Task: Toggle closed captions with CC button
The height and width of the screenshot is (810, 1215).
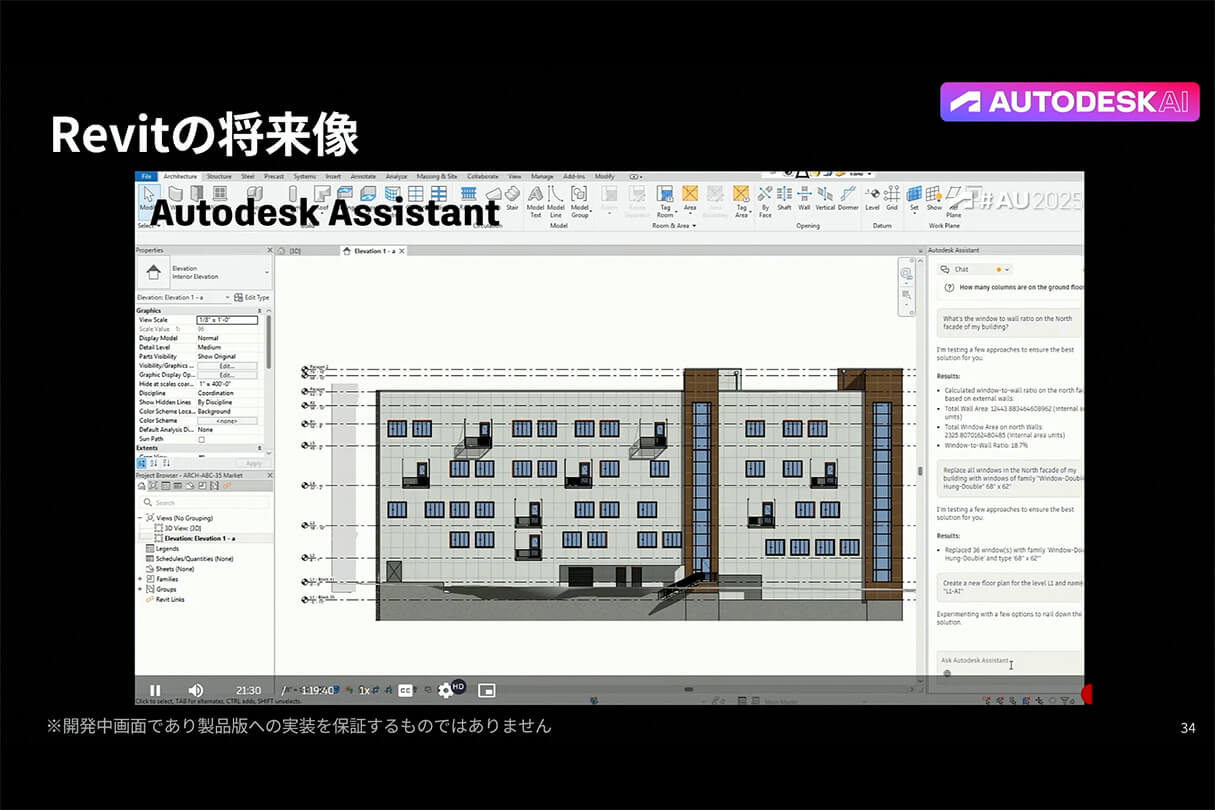Action: click(x=406, y=690)
